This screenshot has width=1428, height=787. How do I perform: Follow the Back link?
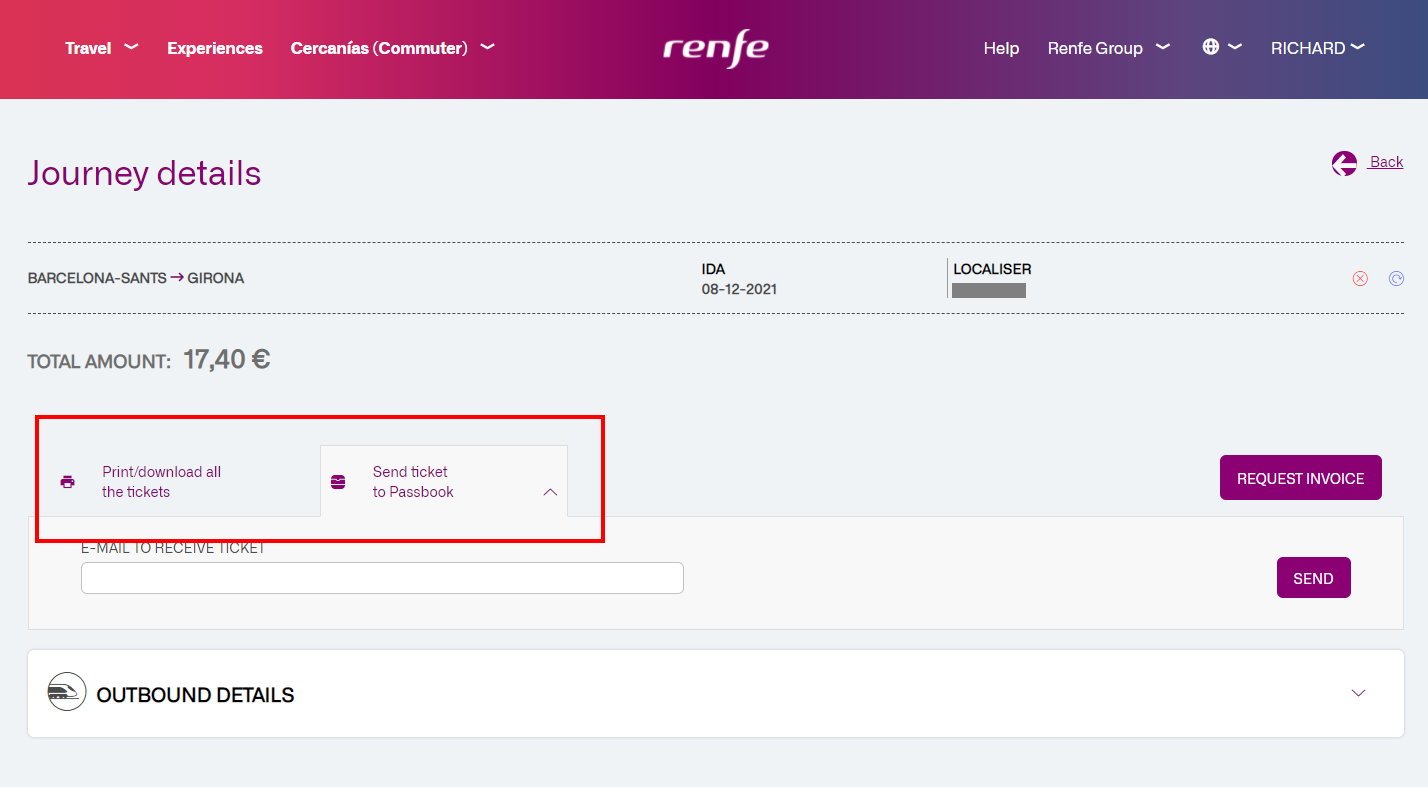(1385, 161)
